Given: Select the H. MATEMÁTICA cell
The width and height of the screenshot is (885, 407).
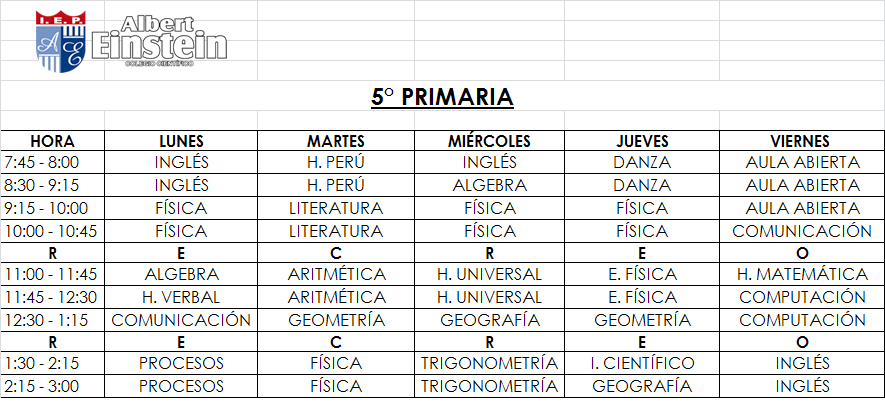Looking at the screenshot, I should point(801,274).
